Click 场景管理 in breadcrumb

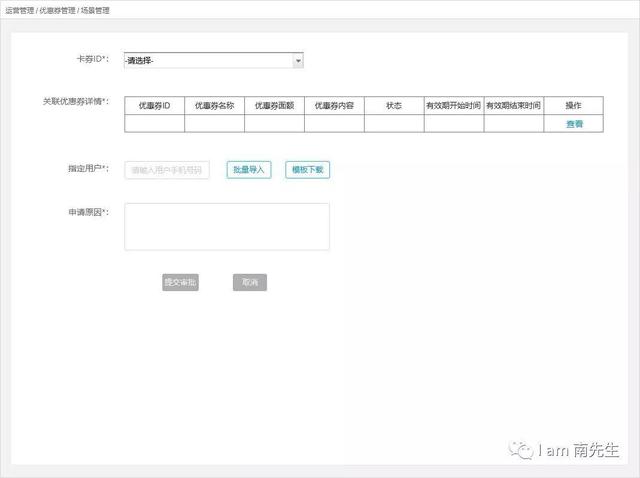pyautogui.click(x=95, y=11)
